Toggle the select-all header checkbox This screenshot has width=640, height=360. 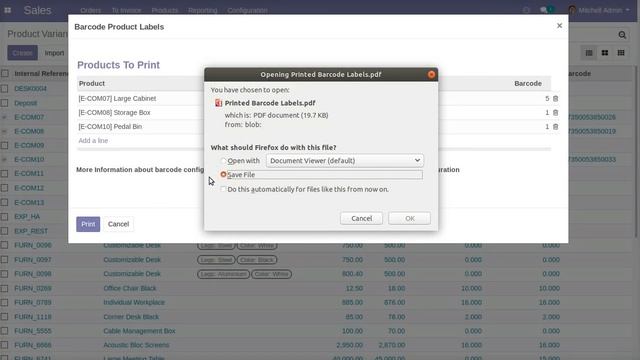(x=4, y=73)
